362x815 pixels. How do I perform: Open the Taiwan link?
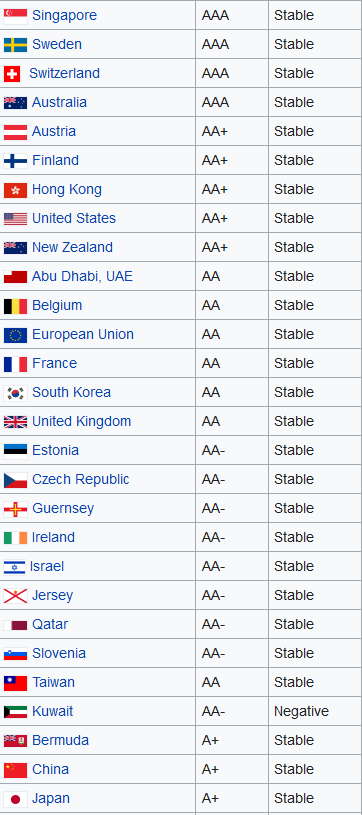coord(54,682)
